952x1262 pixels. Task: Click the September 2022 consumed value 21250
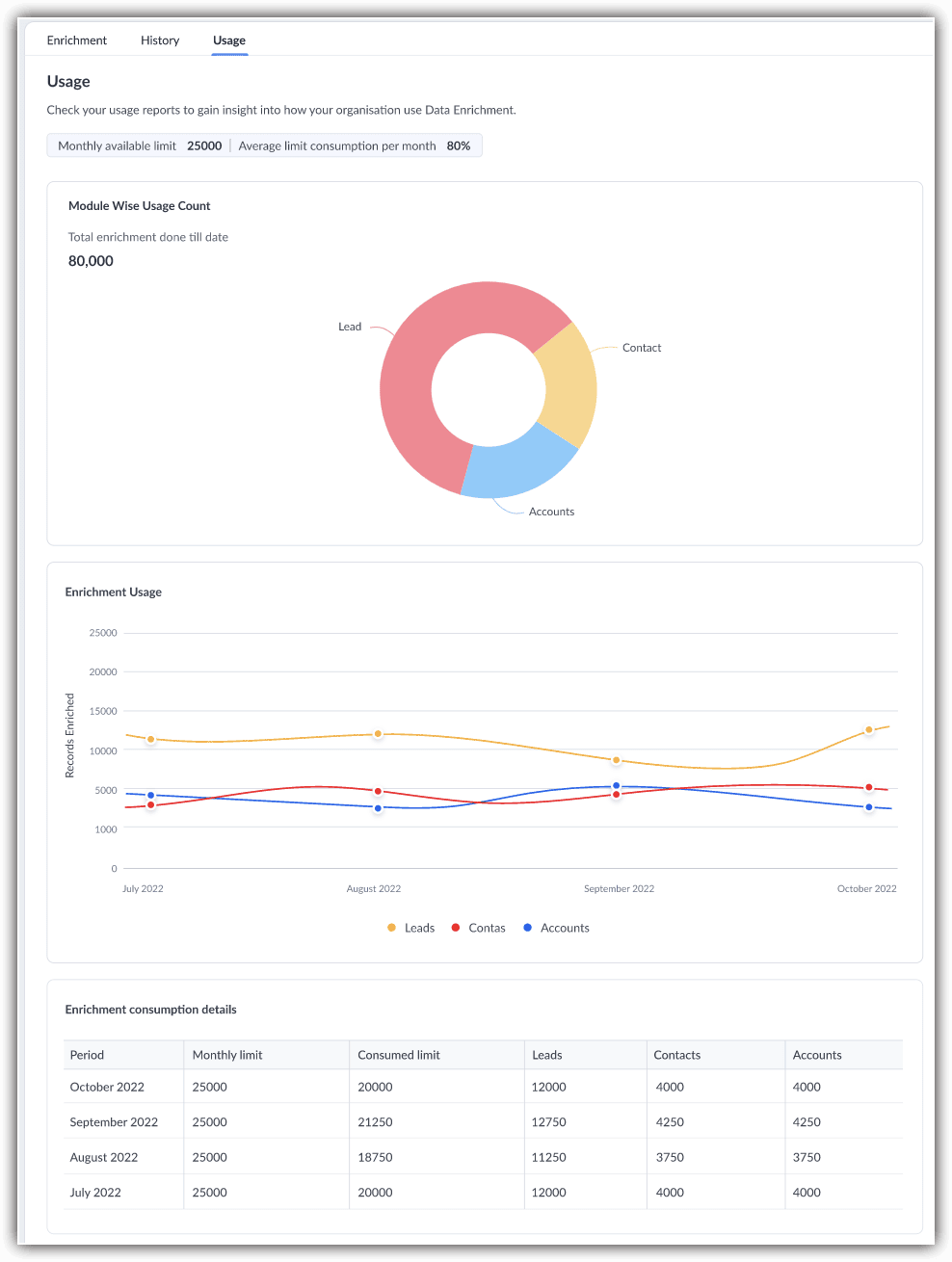click(x=376, y=1122)
